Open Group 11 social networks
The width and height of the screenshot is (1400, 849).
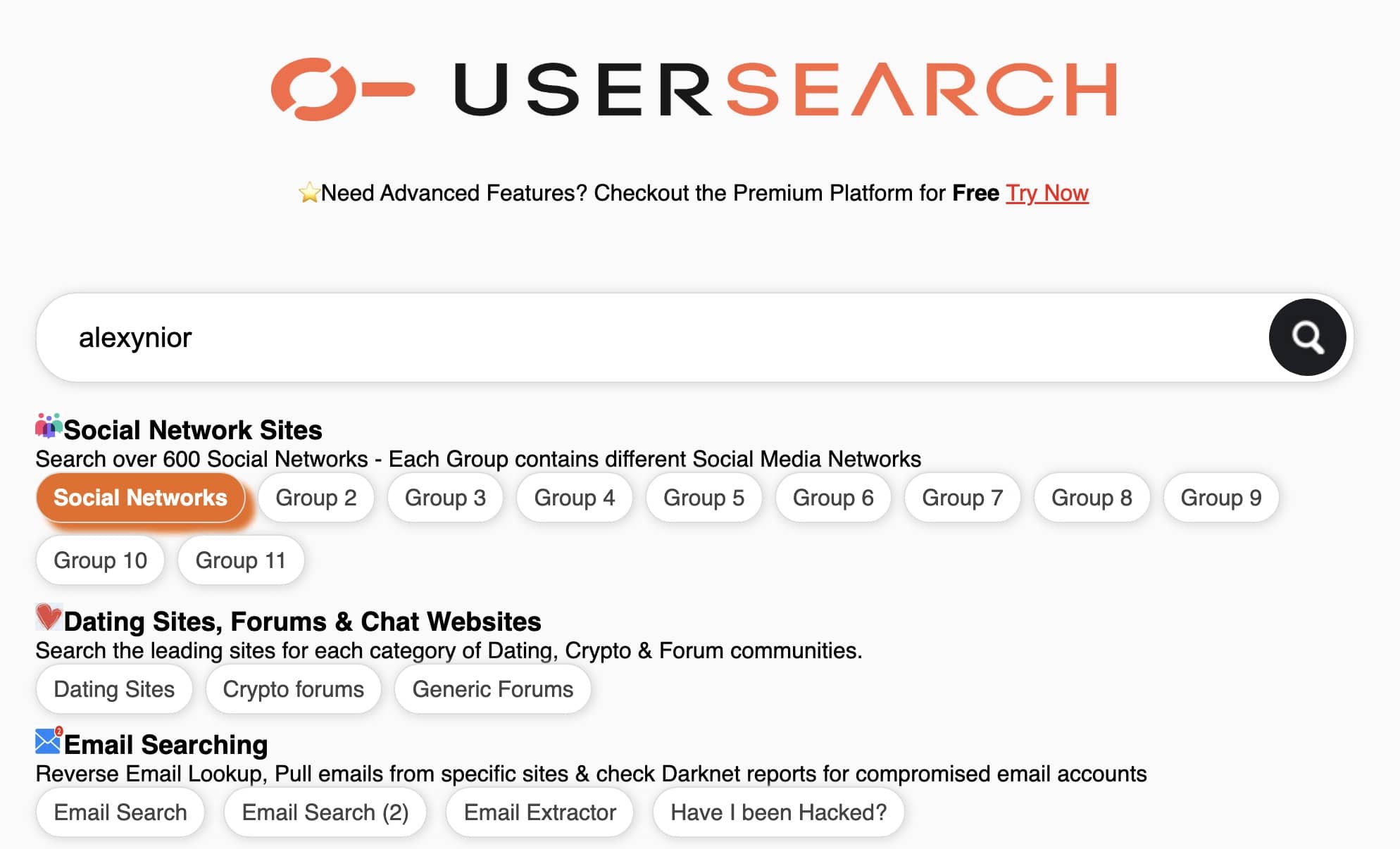(x=240, y=560)
